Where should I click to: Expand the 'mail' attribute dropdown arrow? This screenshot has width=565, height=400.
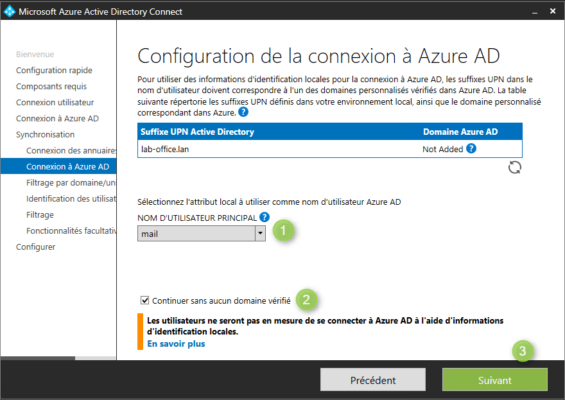point(261,234)
